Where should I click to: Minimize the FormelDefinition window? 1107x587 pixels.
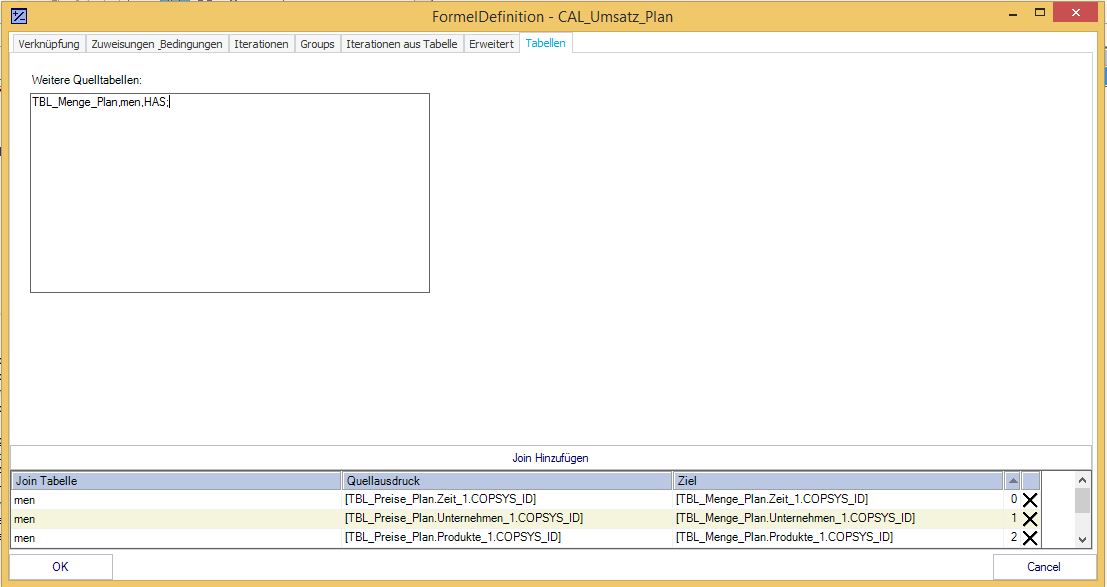click(x=1013, y=13)
